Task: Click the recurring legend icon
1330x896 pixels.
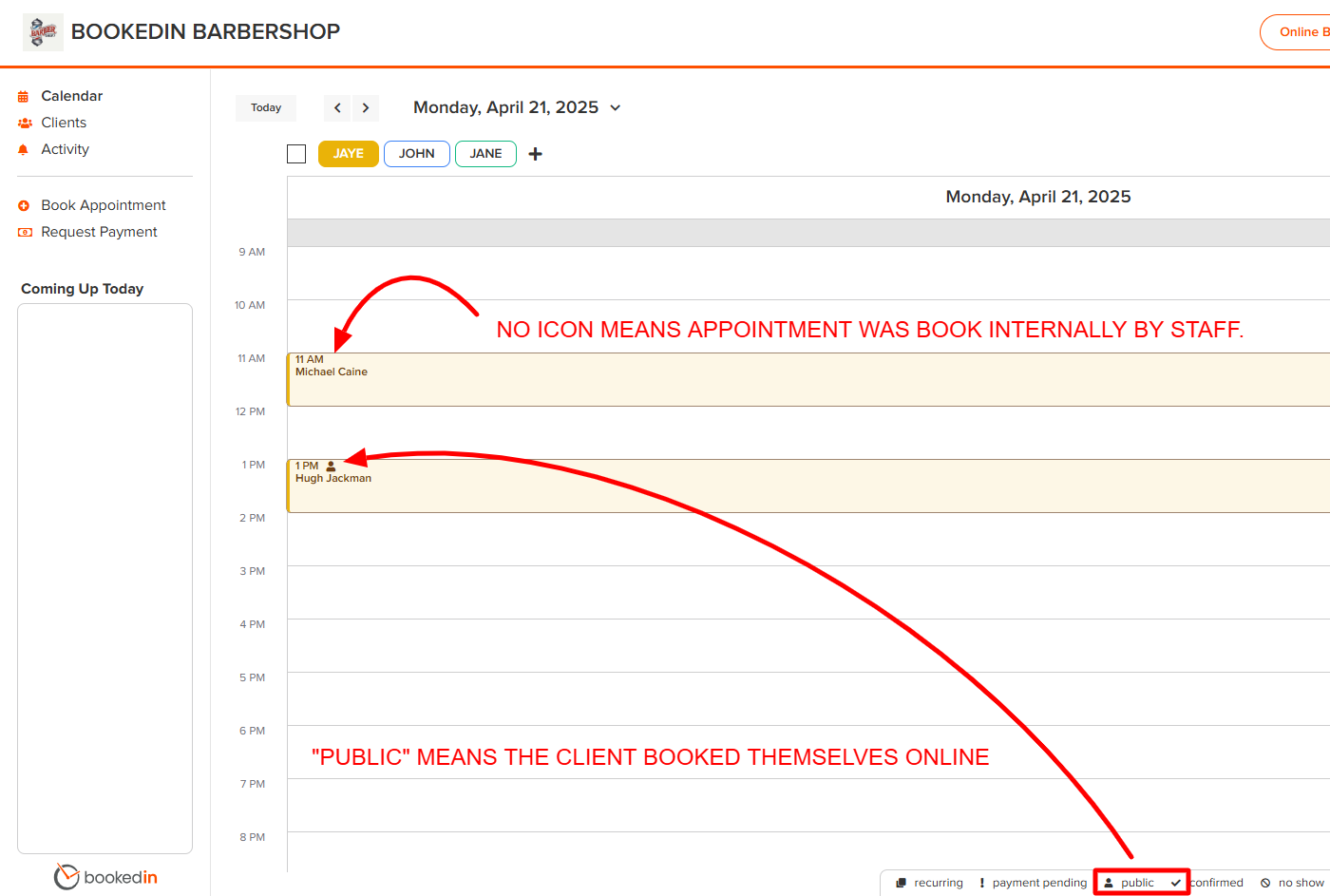Action: [901, 883]
